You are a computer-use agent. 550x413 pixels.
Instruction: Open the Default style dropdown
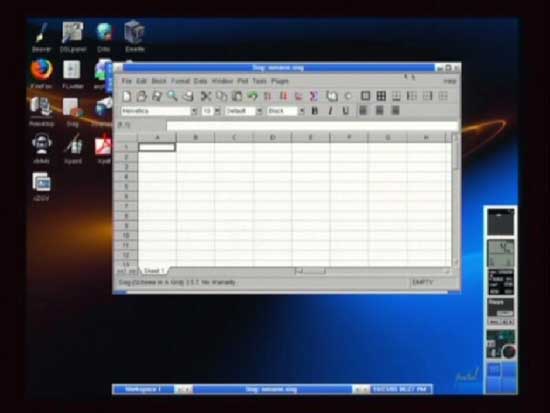[259, 111]
